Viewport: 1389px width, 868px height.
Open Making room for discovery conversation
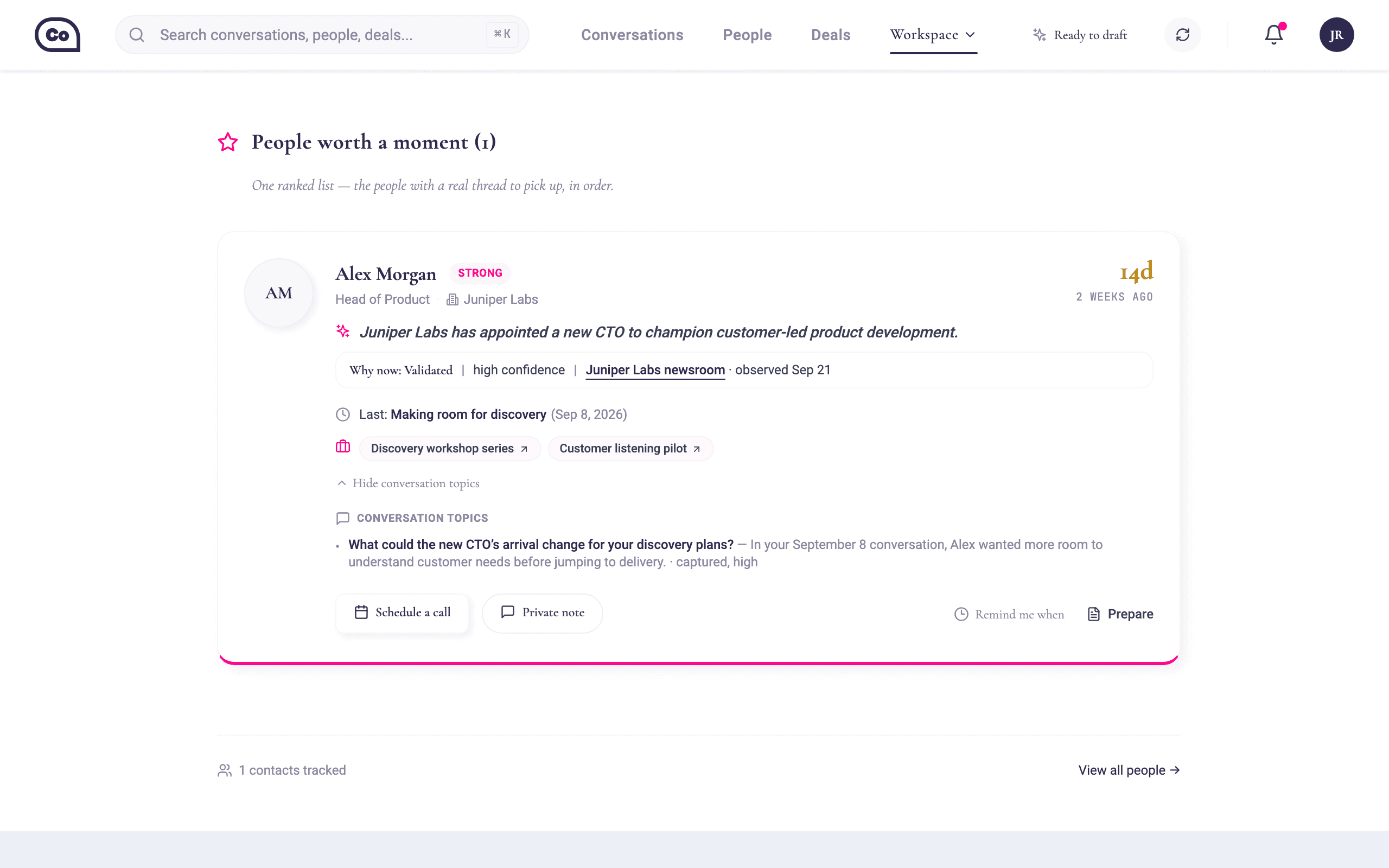coord(468,414)
